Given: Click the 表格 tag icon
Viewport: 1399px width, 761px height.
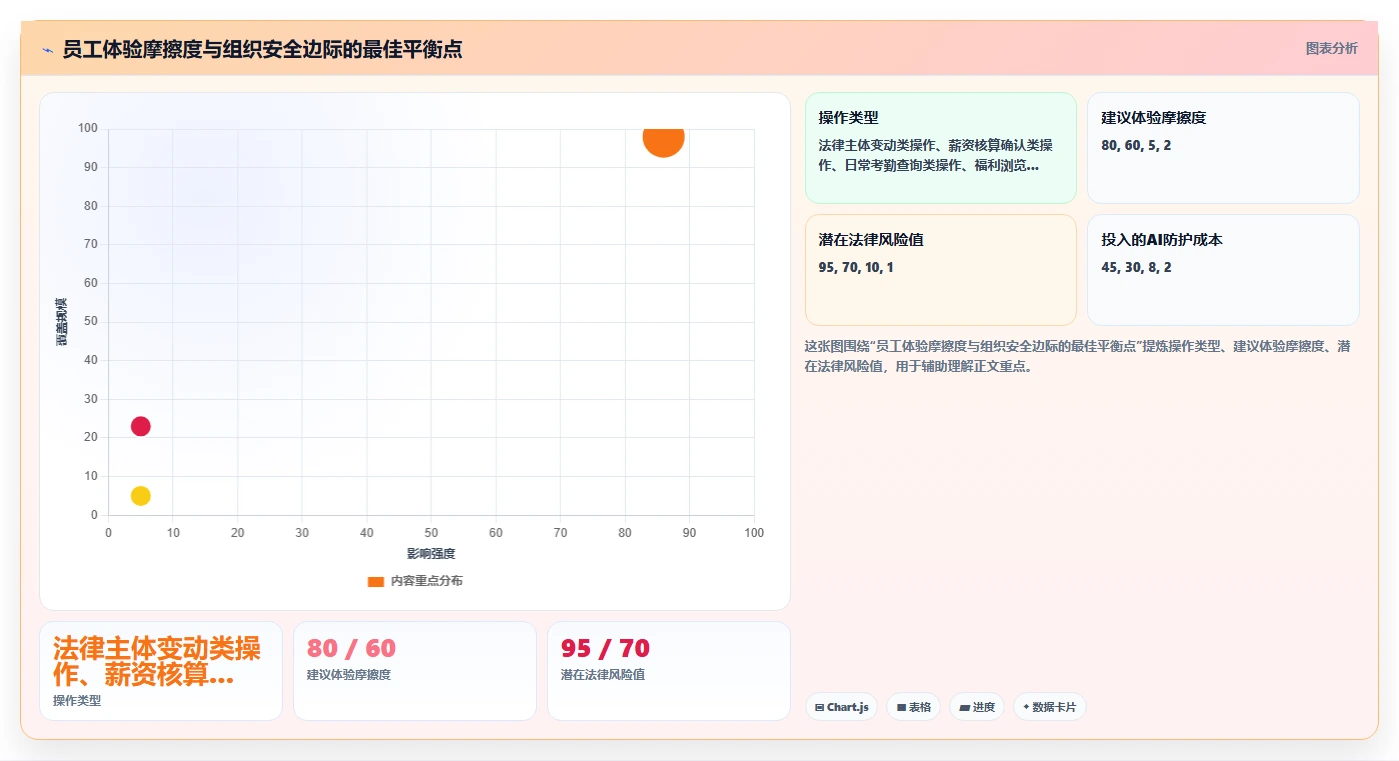Looking at the screenshot, I should pyautogui.click(x=901, y=707).
